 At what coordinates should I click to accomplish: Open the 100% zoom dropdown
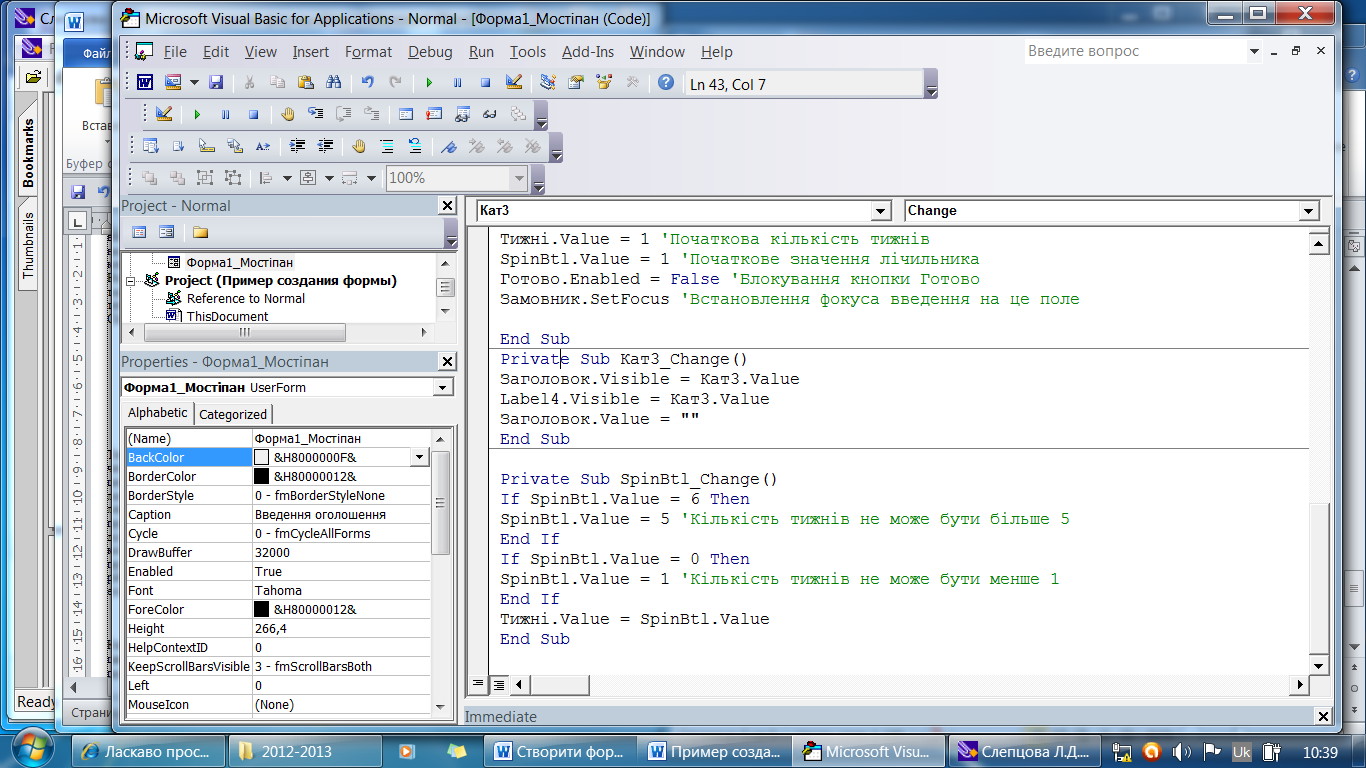[x=518, y=178]
